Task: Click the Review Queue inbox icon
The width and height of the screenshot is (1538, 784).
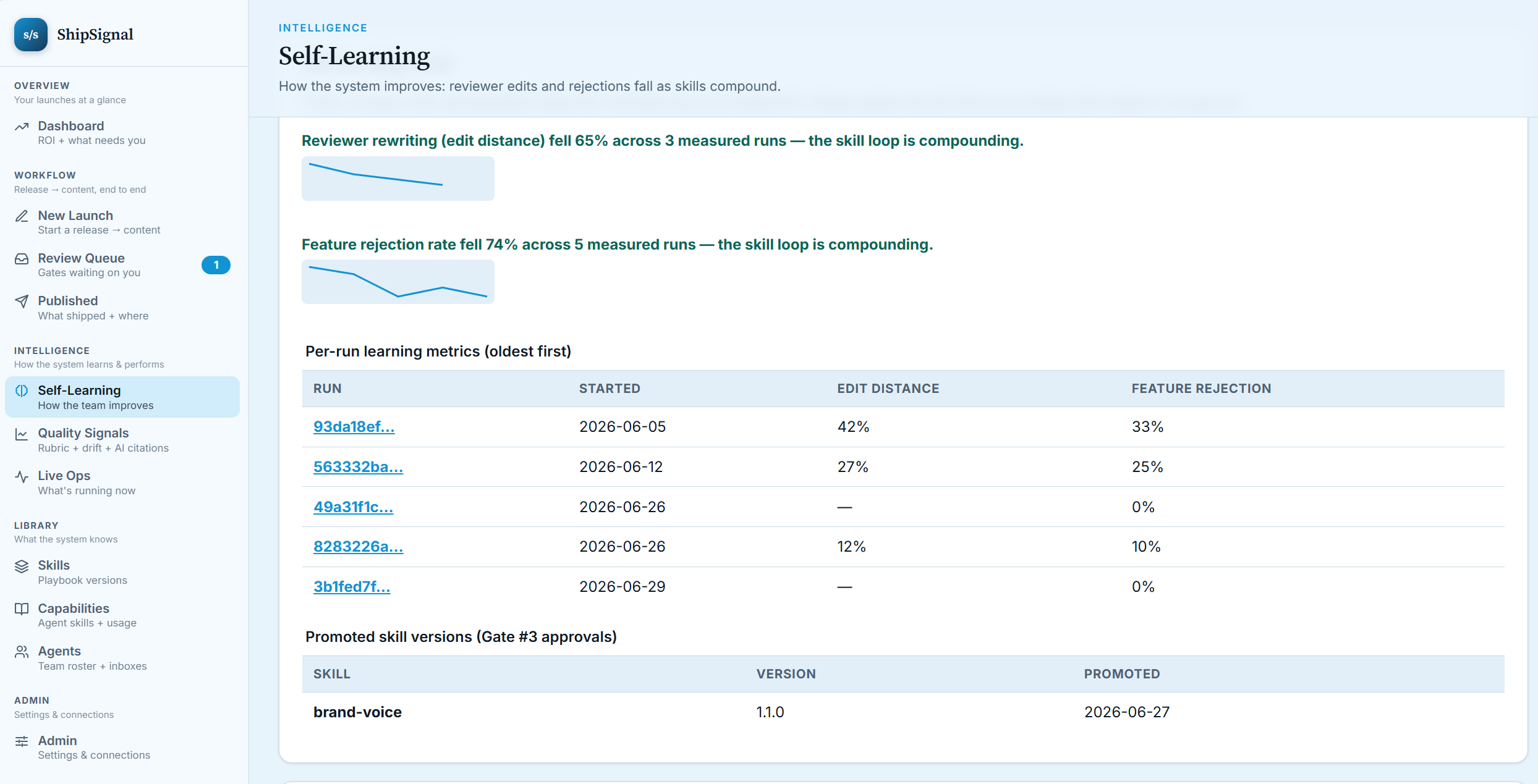Action: point(22,259)
